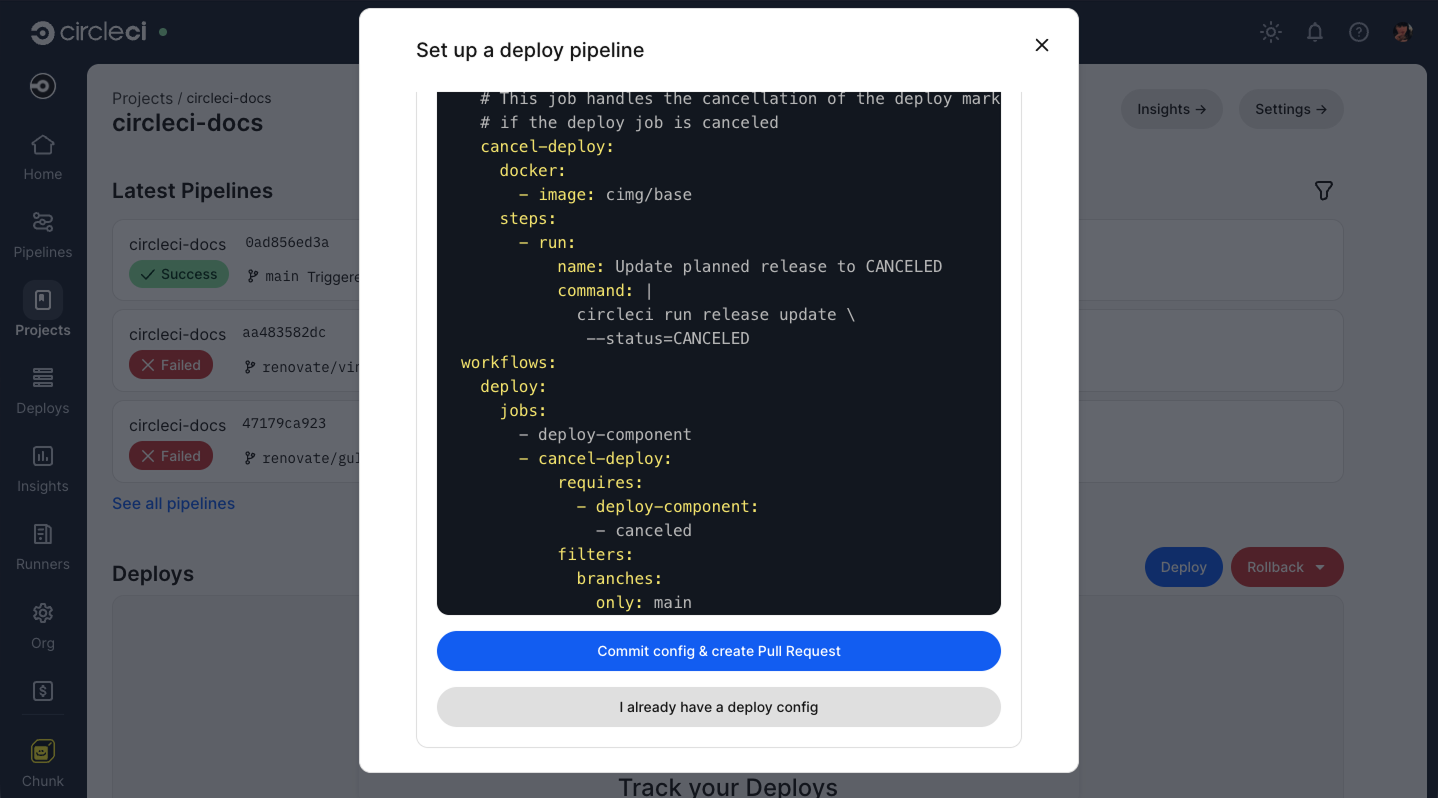Toggle the theme with the sun icon

(x=1270, y=32)
